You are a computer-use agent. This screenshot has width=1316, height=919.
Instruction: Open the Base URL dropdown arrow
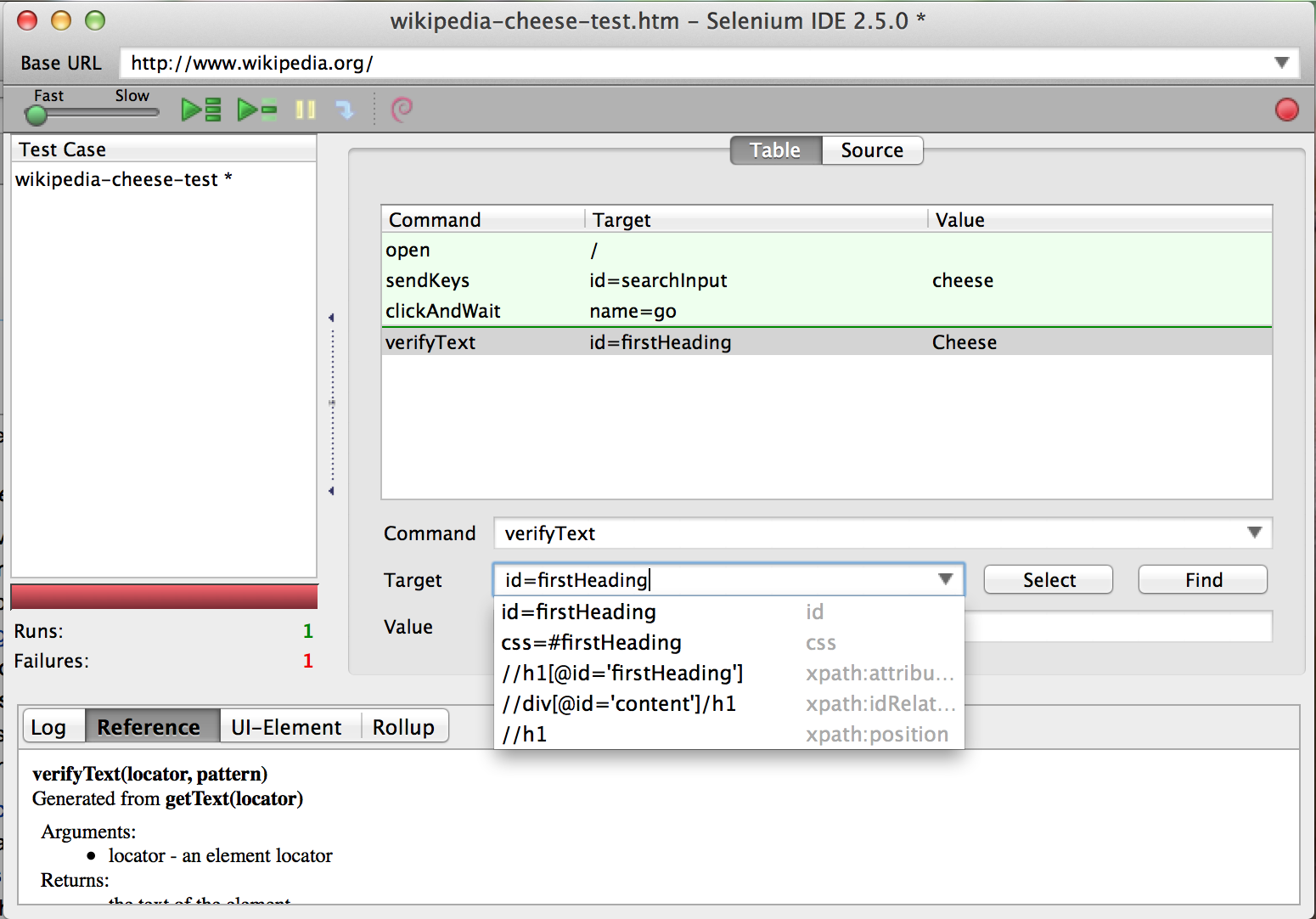tap(1282, 63)
